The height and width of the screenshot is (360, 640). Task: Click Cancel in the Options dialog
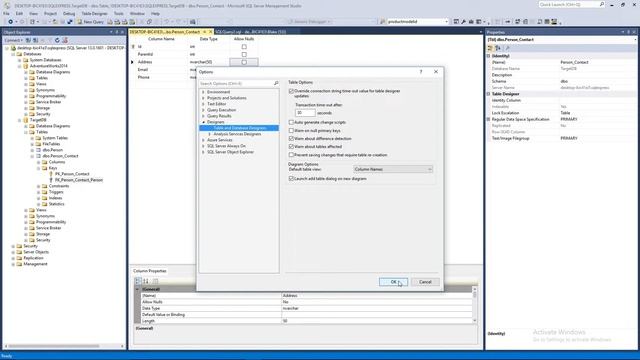point(425,282)
